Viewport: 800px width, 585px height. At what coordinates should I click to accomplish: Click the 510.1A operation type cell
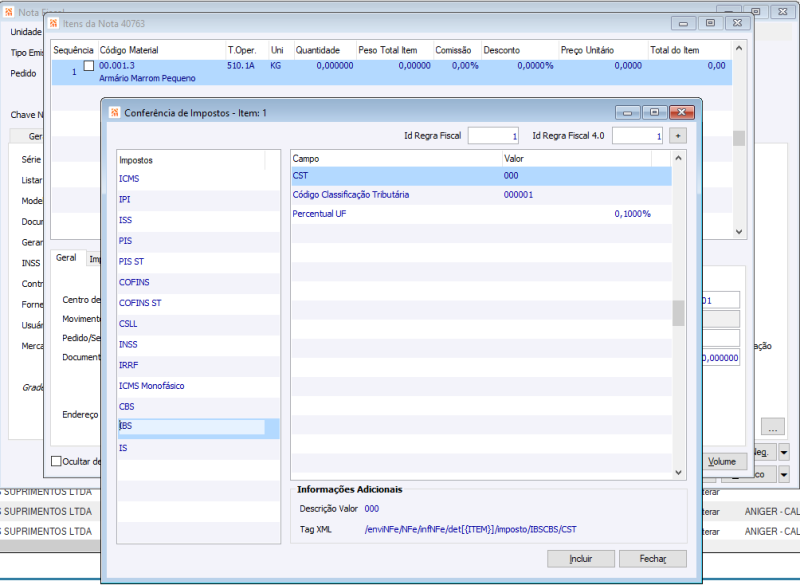click(241, 66)
